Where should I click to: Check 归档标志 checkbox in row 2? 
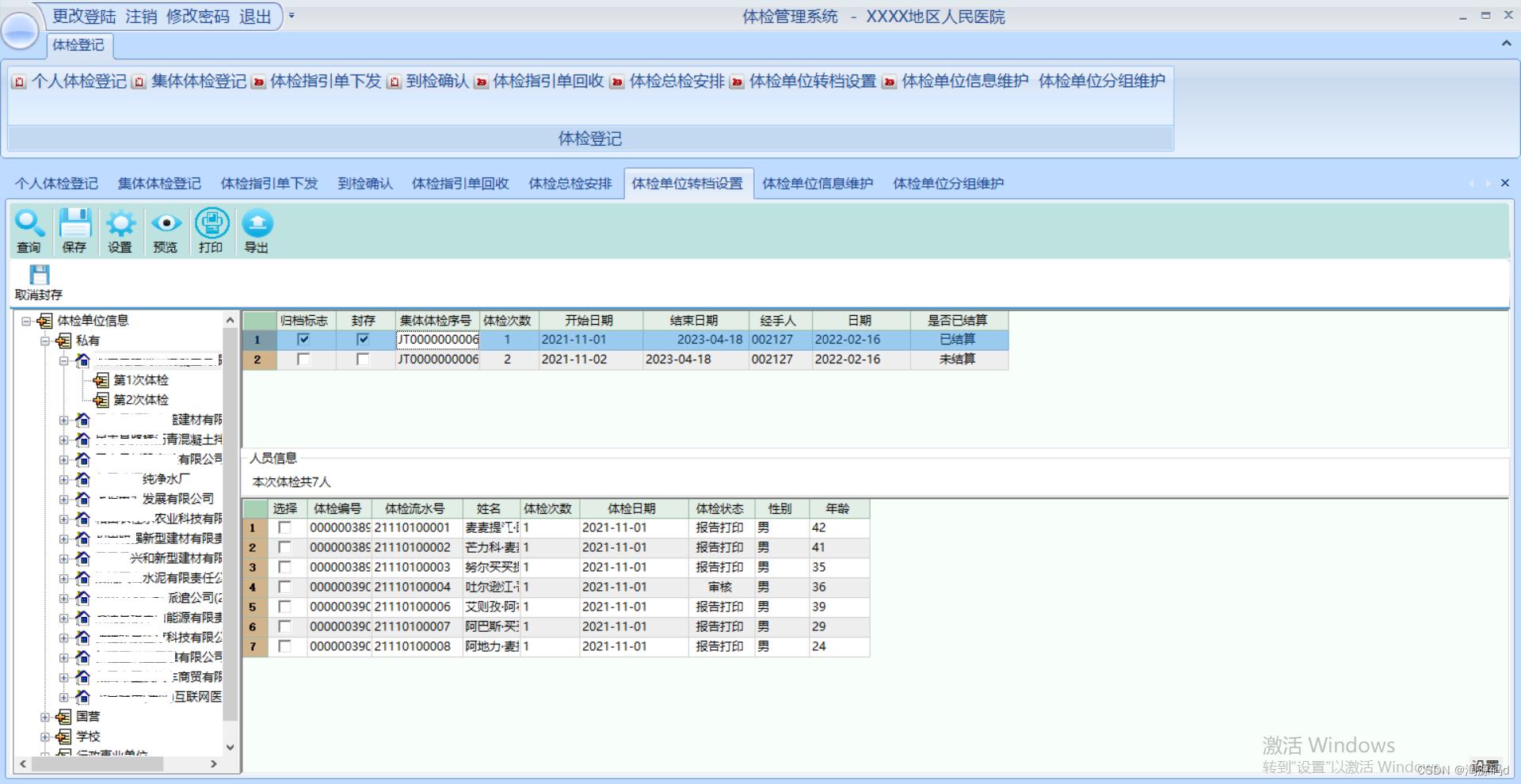pyautogui.click(x=303, y=360)
